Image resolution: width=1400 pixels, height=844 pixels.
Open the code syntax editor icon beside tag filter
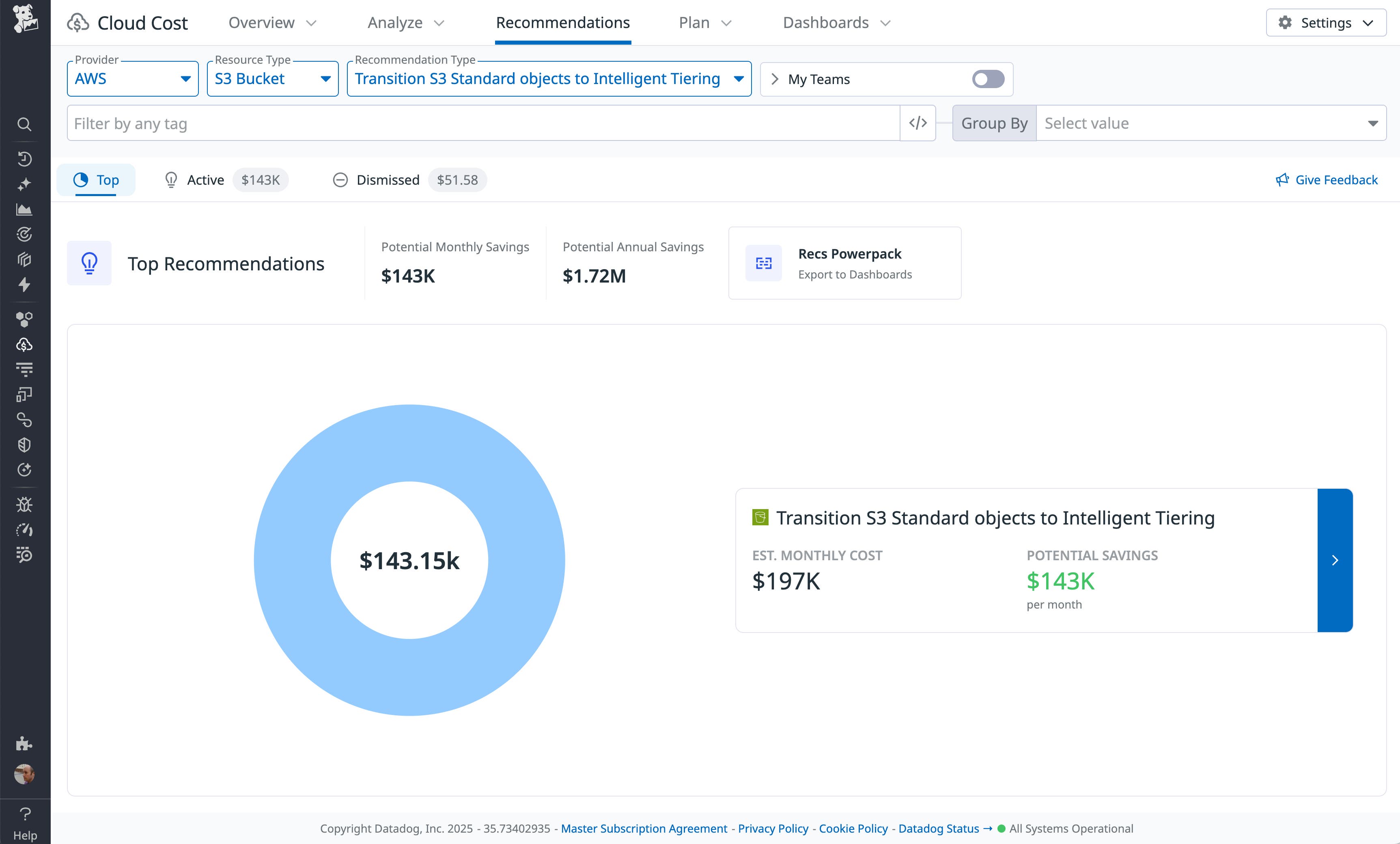pos(917,123)
